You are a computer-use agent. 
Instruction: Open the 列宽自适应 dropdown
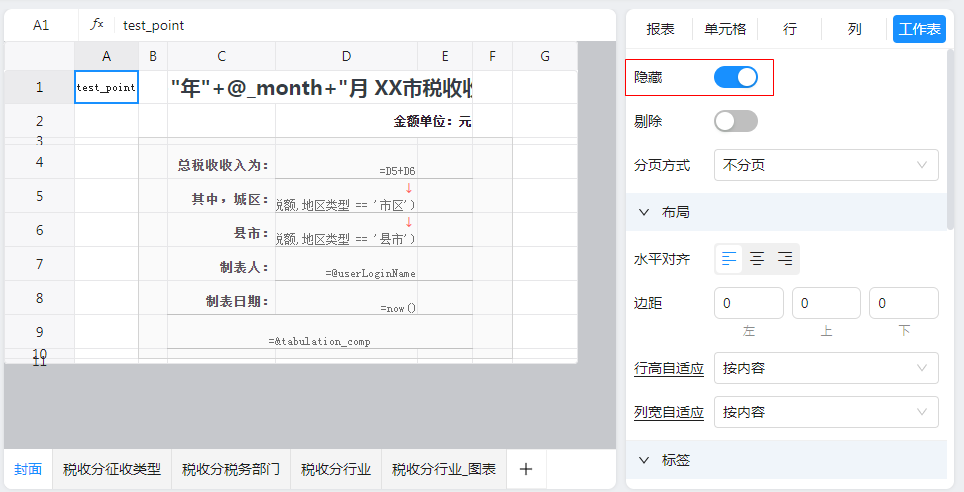(826, 412)
